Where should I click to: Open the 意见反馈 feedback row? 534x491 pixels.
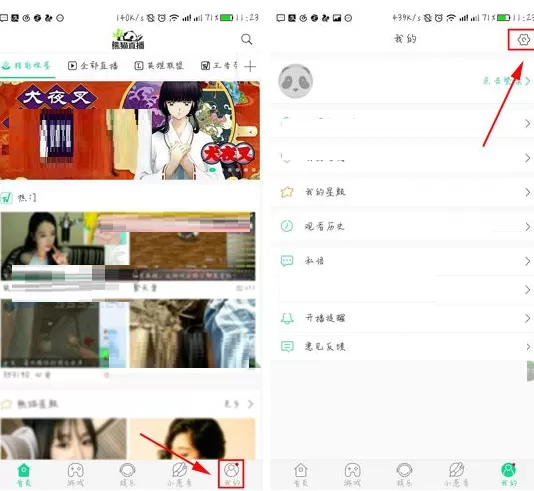(402, 347)
